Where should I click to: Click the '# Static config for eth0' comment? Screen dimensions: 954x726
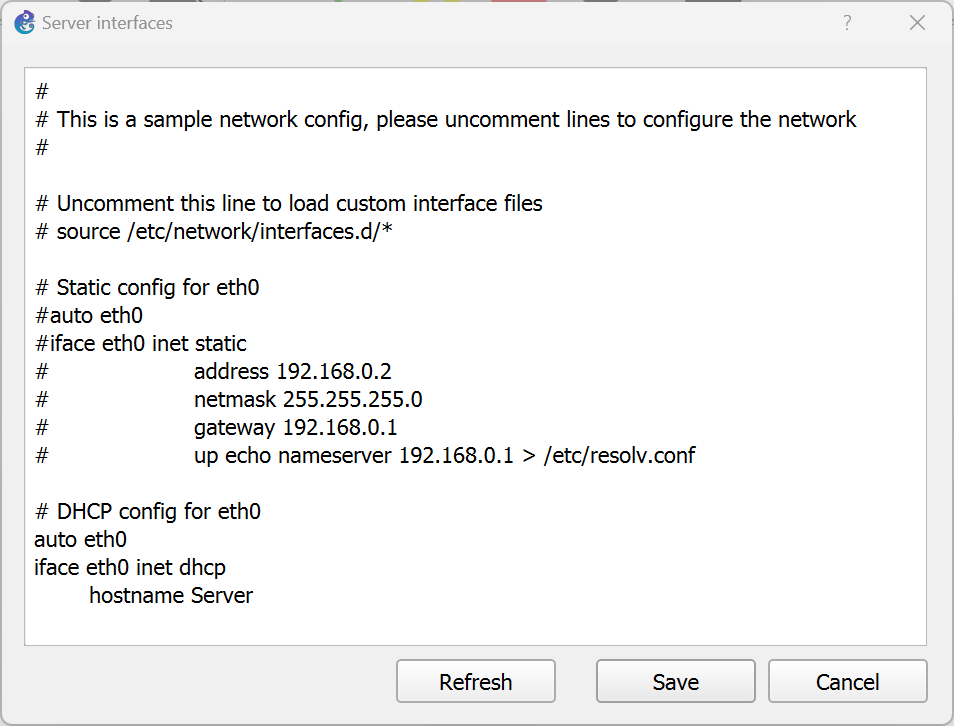[147, 287]
